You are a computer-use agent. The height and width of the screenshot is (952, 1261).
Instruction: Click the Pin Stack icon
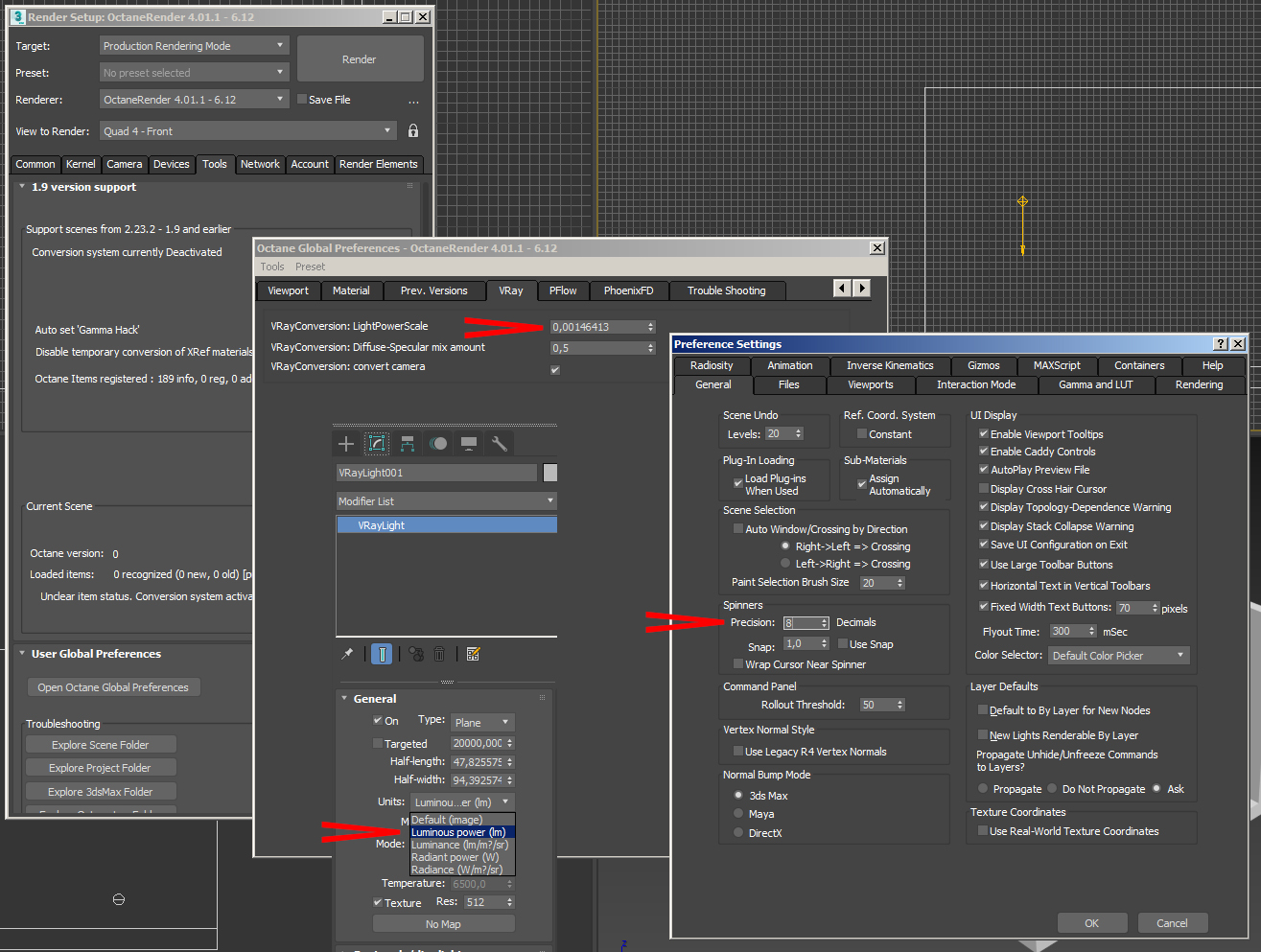click(x=347, y=654)
